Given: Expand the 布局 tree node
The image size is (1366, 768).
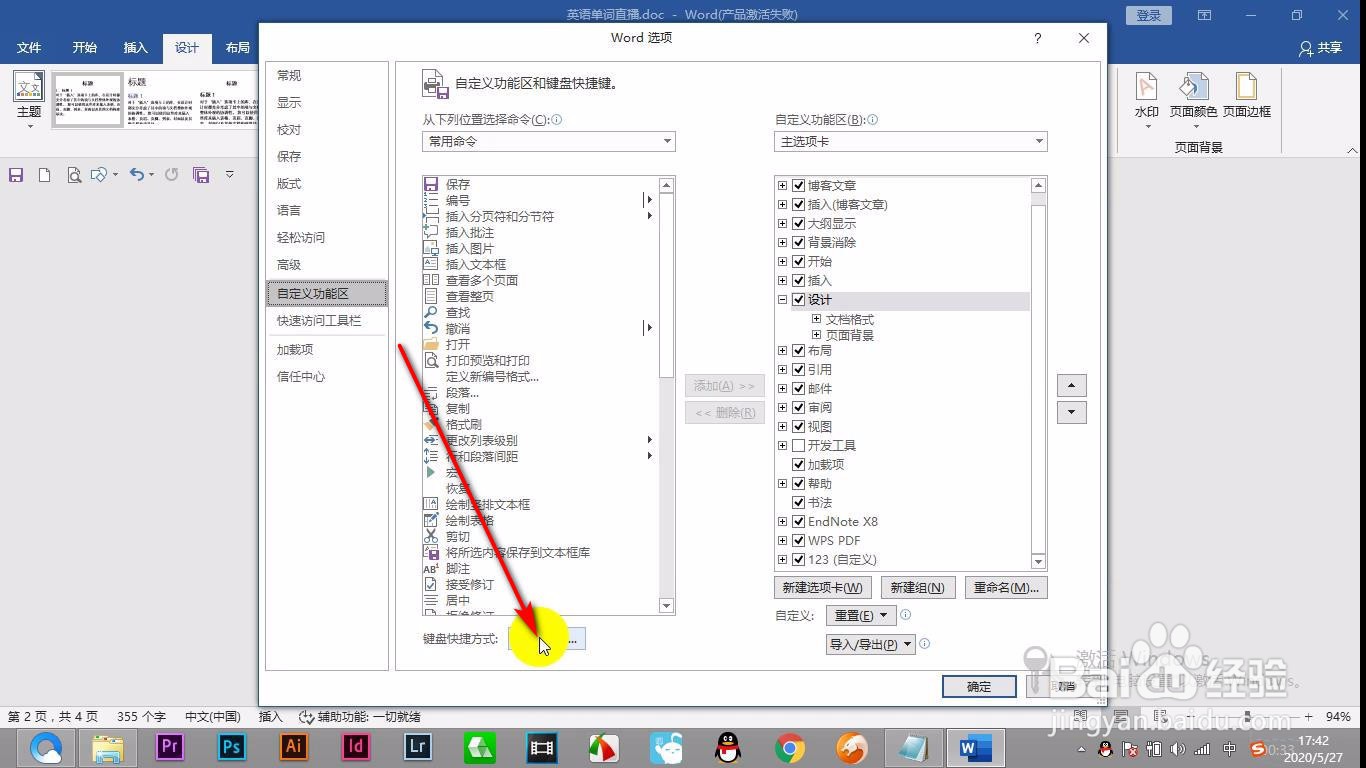Looking at the screenshot, I should [x=782, y=350].
